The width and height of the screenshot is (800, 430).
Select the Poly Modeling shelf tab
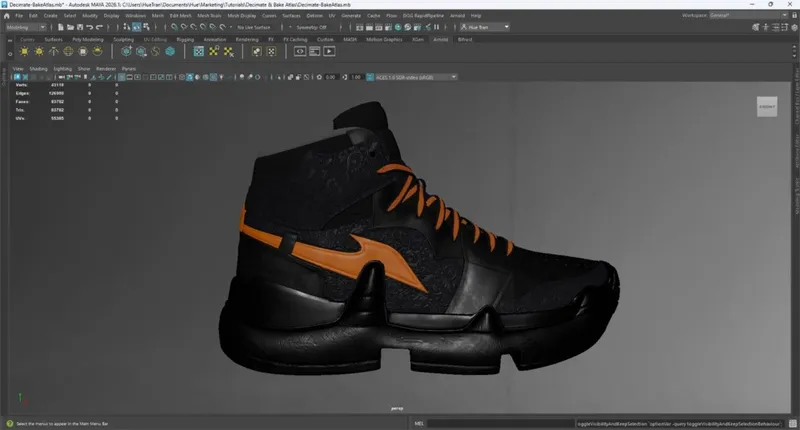tap(86, 39)
